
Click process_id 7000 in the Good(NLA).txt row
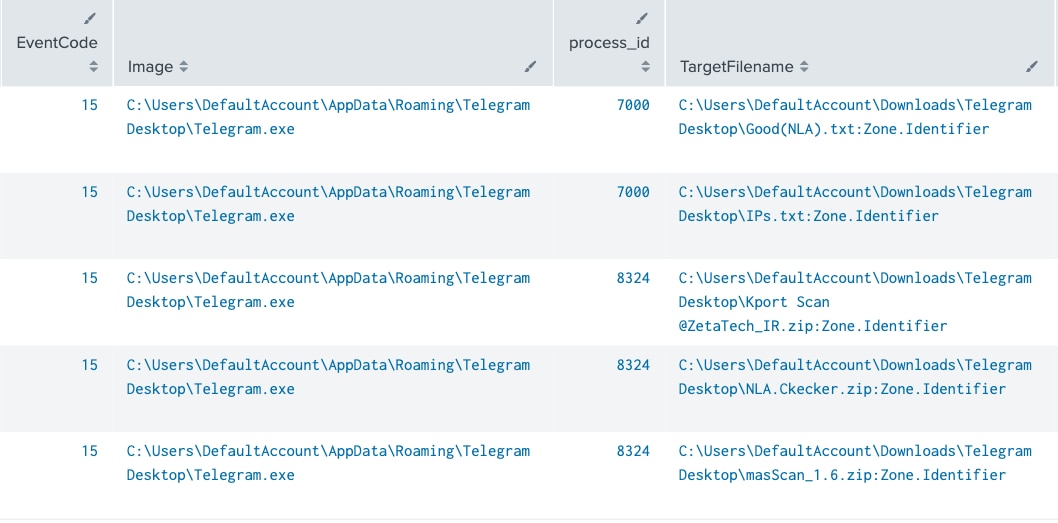pyautogui.click(x=633, y=105)
